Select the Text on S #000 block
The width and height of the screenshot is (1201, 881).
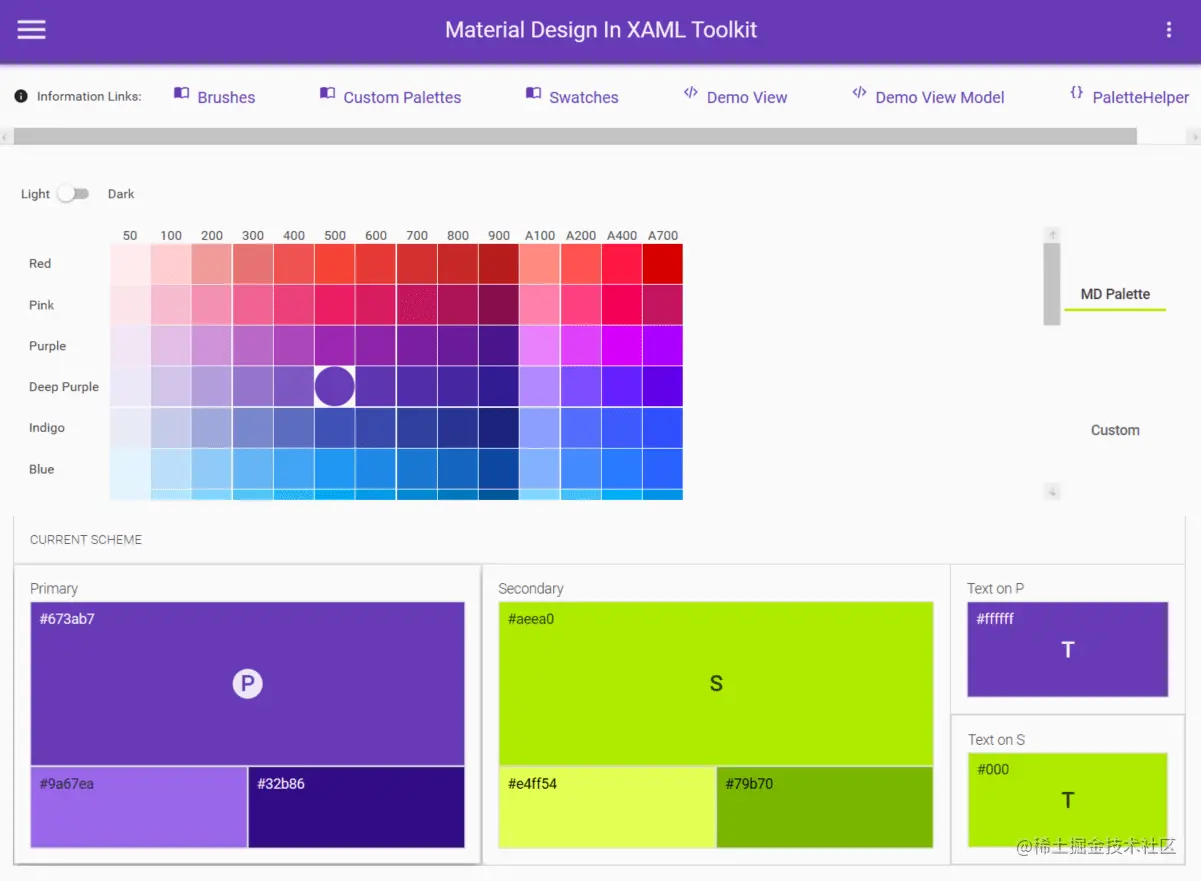(1067, 800)
